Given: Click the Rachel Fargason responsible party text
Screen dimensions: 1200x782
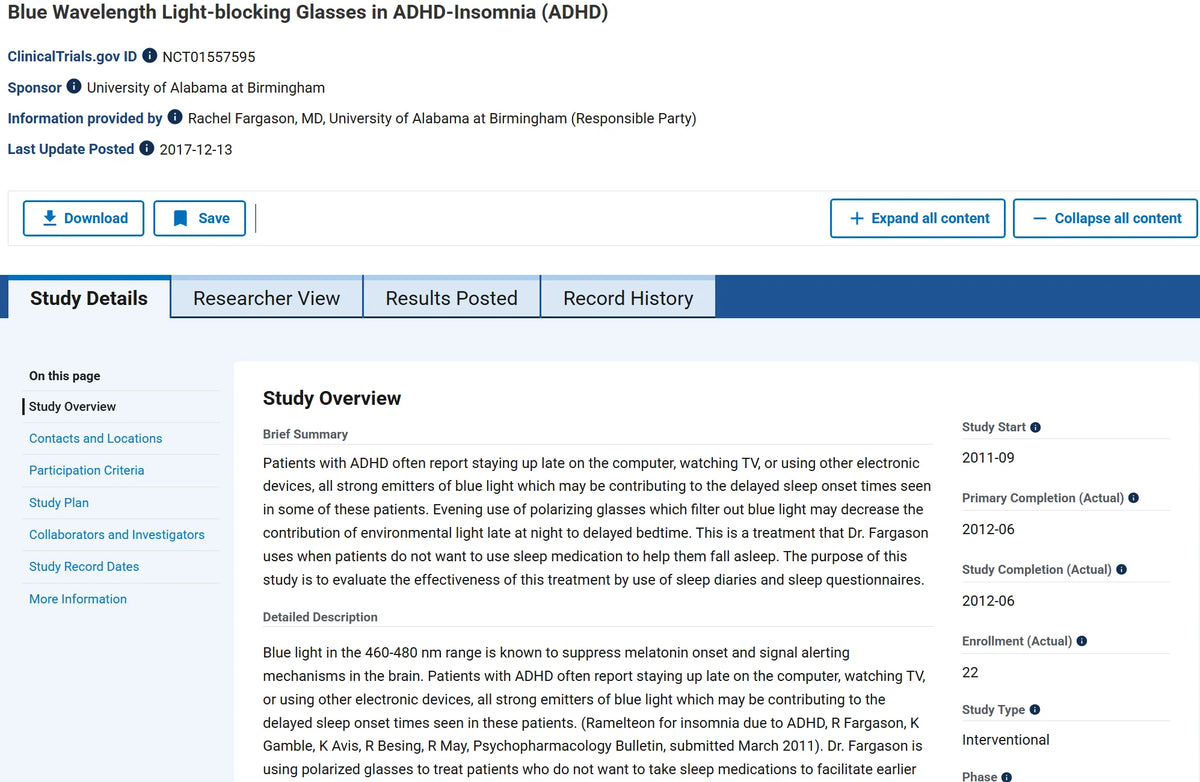Looking at the screenshot, I should point(442,118).
